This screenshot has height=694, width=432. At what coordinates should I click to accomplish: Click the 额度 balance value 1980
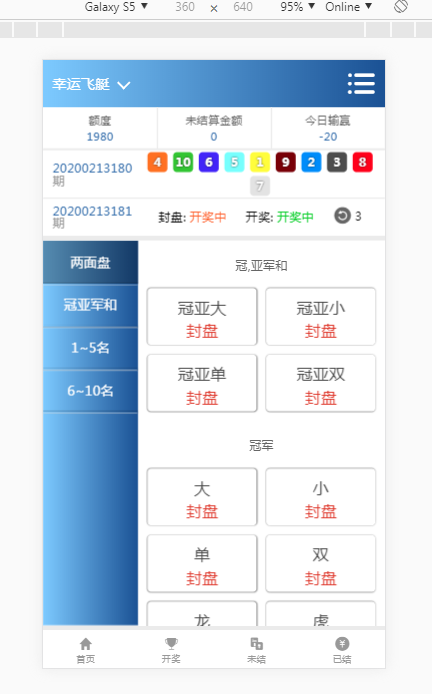[100, 137]
